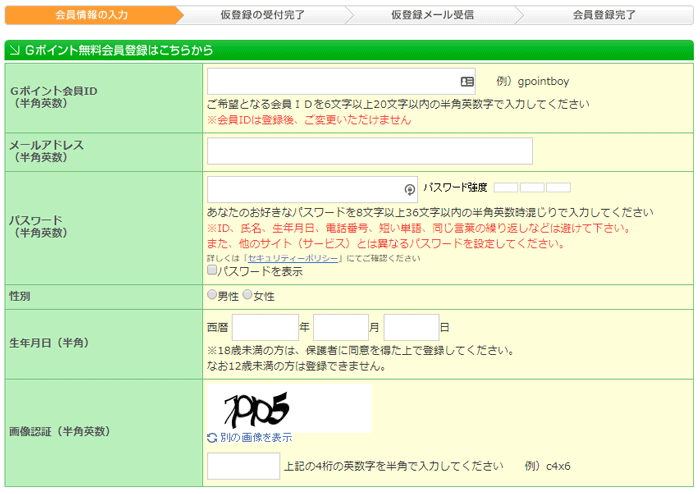Click the captcha code input box
This screenshot has height=494, width=700.
click(243, 466)
